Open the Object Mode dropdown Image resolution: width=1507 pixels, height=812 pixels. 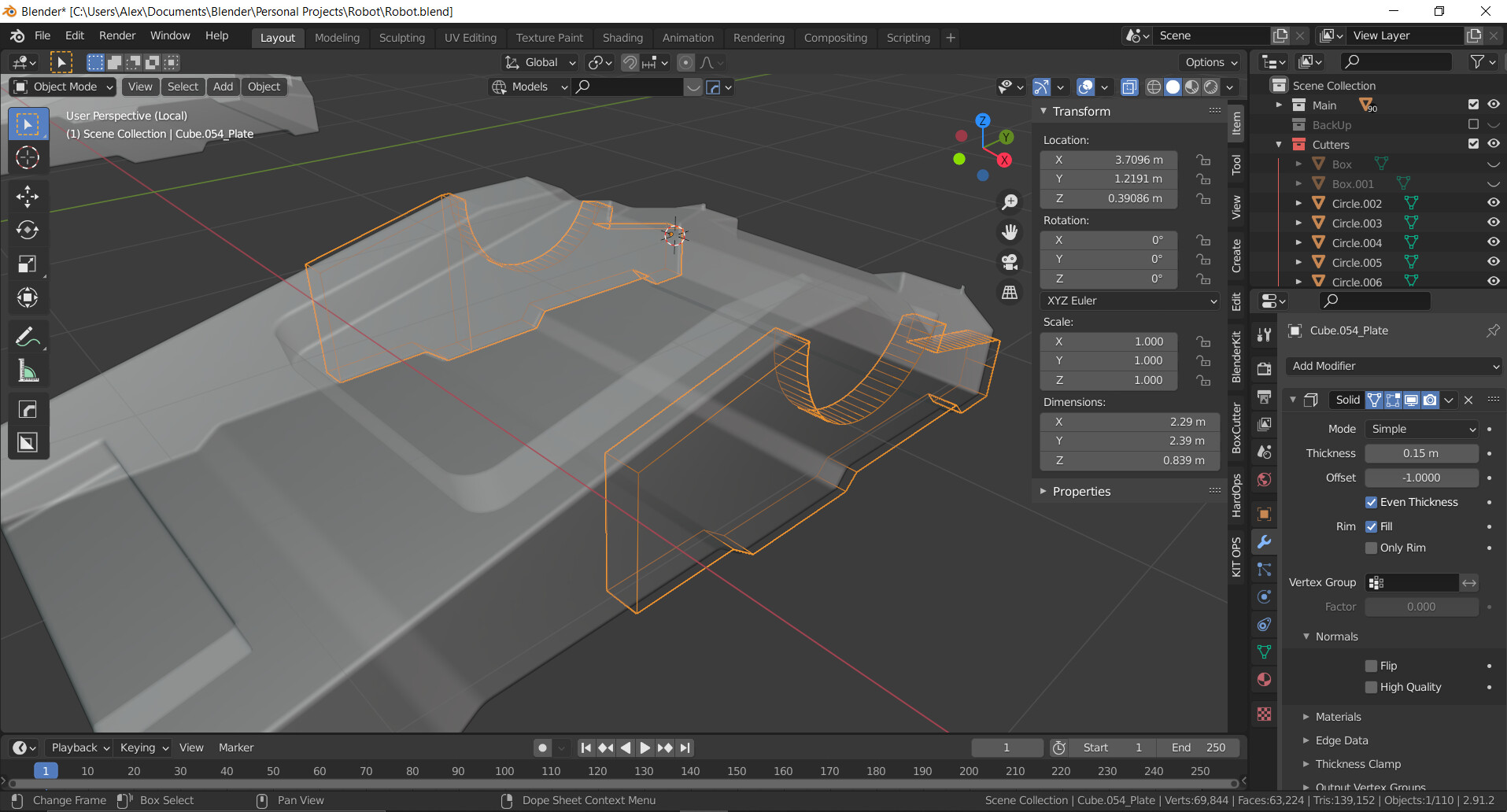click(63, 87)
